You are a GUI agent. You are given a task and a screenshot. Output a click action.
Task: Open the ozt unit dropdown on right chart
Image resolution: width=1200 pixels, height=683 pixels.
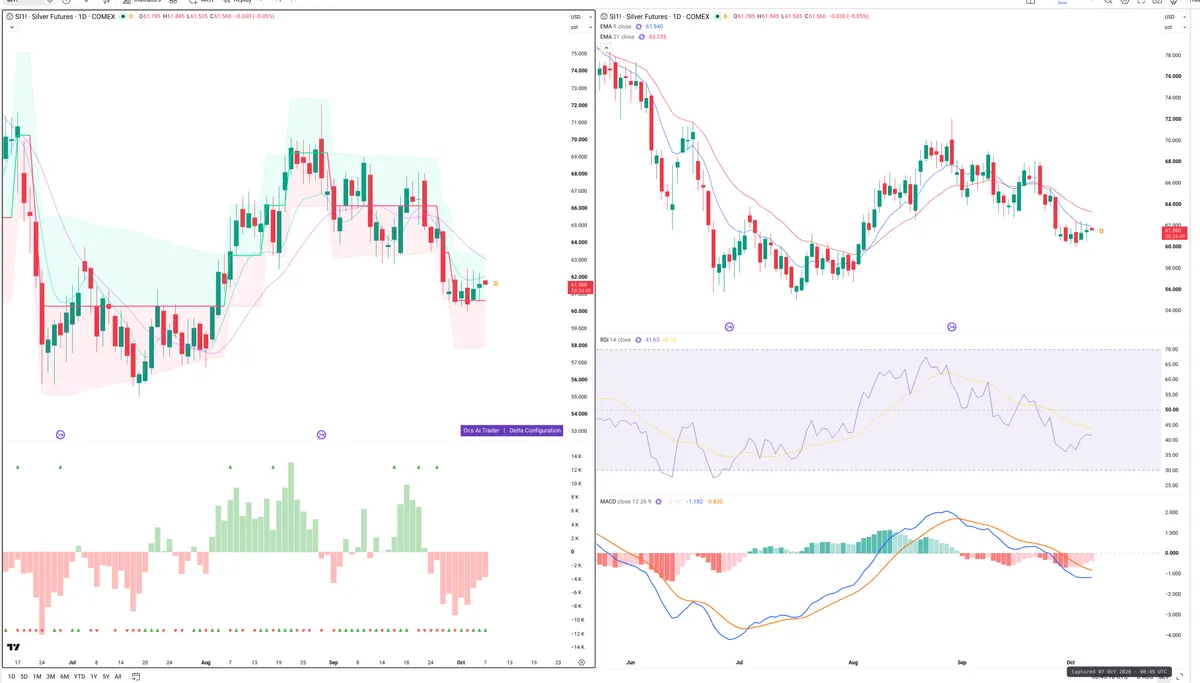pyautogui.click(x=1175, y=28)
